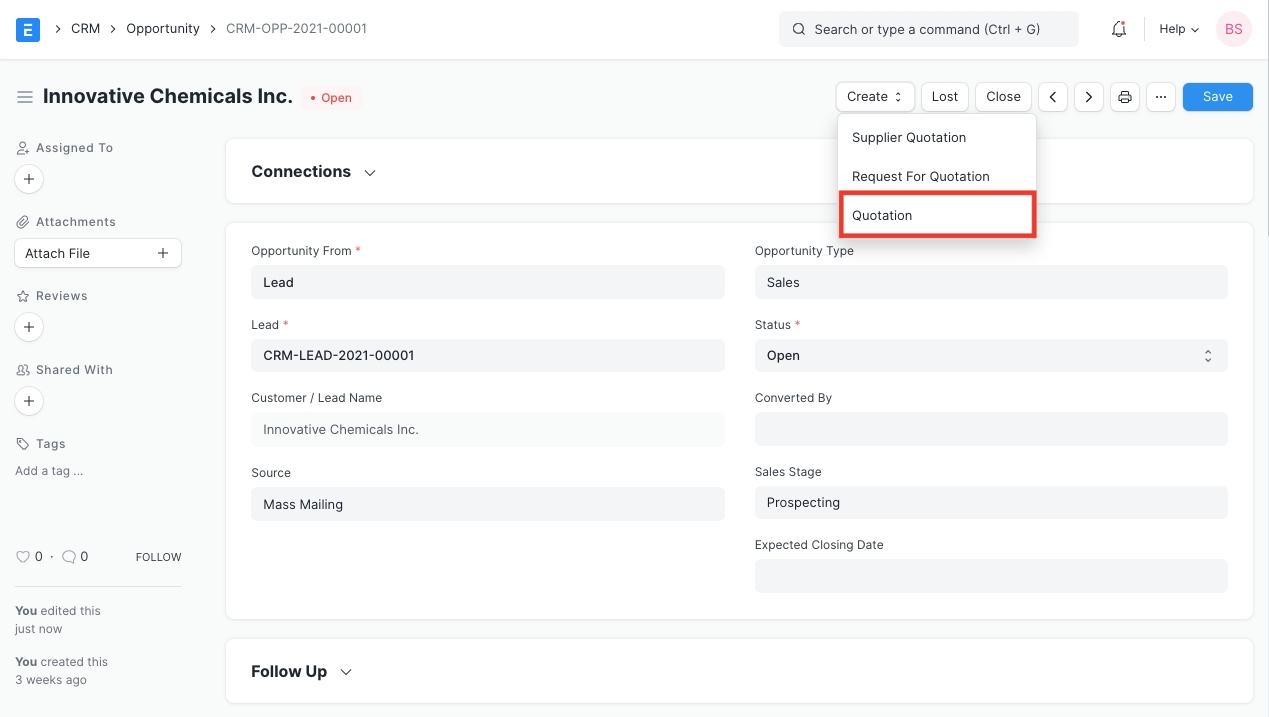Choose Supplier Quotation from the Create menu
Image resolution: width=1269 pixels, height=717 pixels.
909,138
